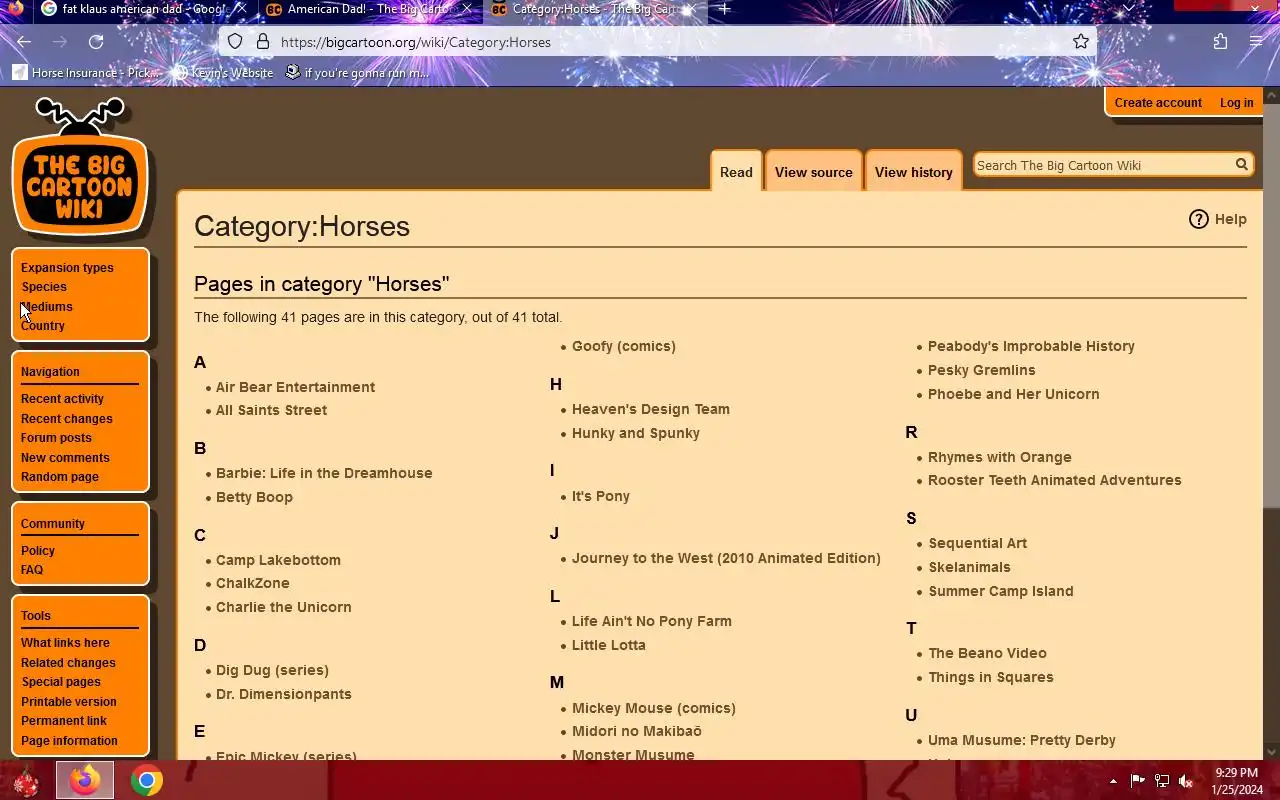Click the wiki search magnifier icon

(1241, 165)
